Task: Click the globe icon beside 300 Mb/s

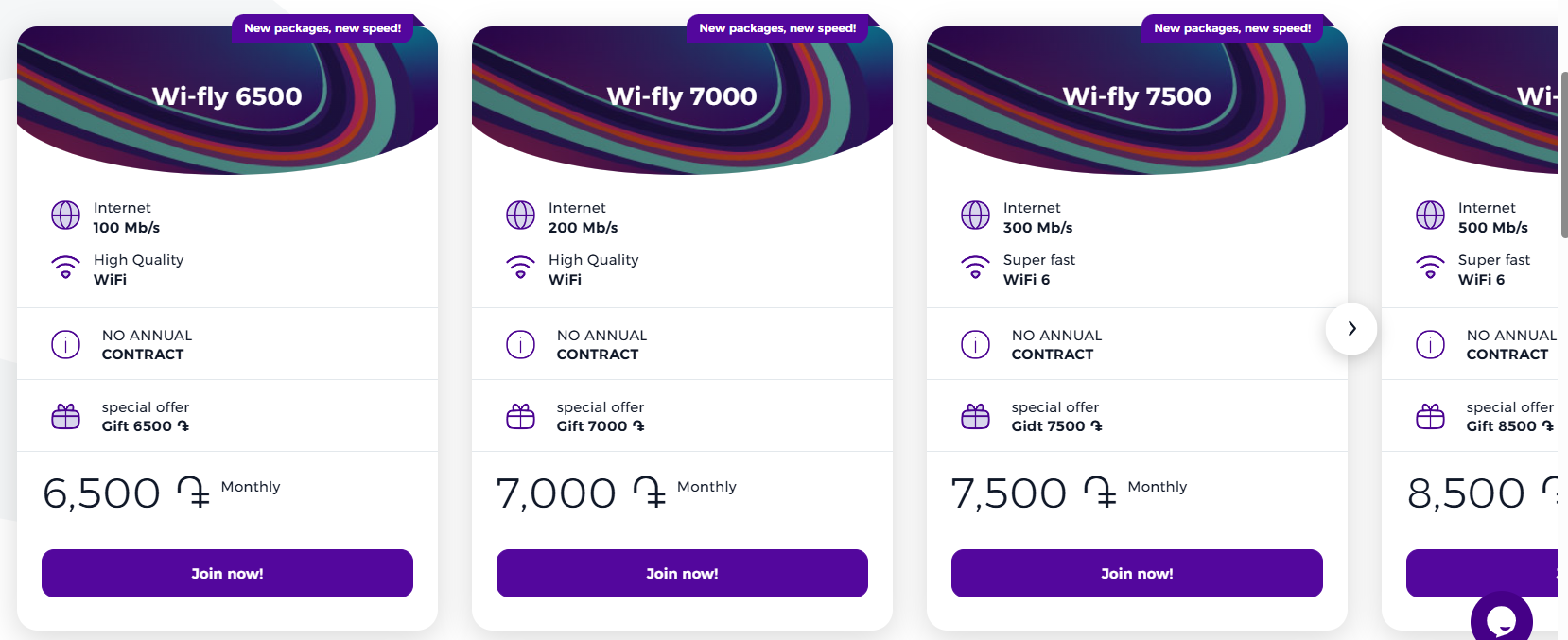Action: pos(975,216)
